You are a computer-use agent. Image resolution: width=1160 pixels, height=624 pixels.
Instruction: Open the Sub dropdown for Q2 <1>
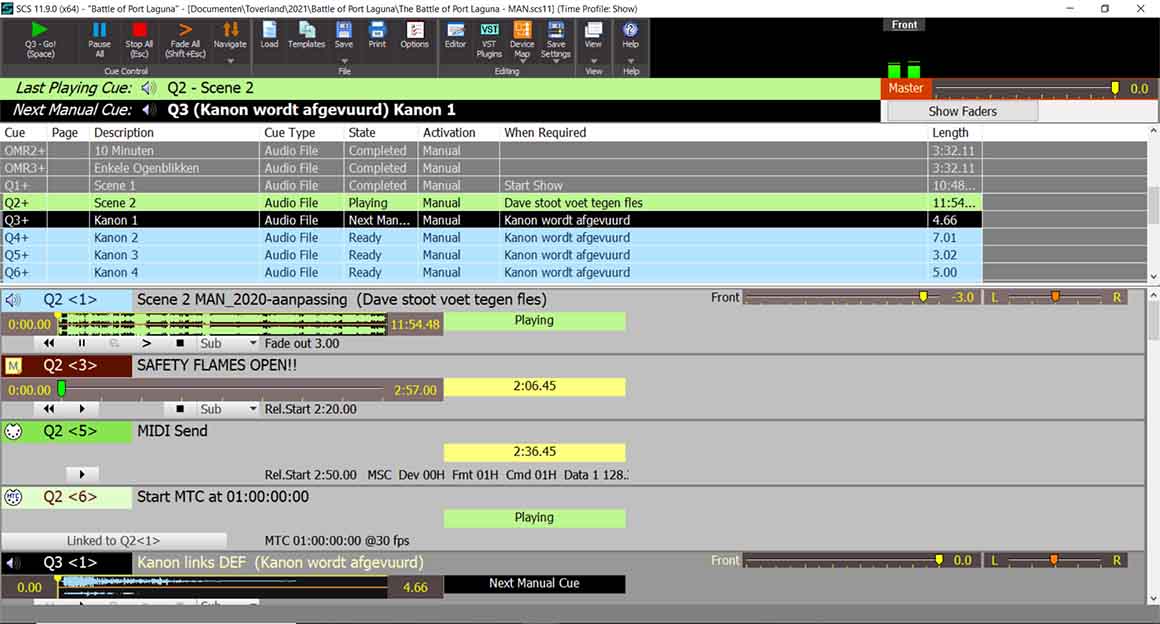point(227,343)
